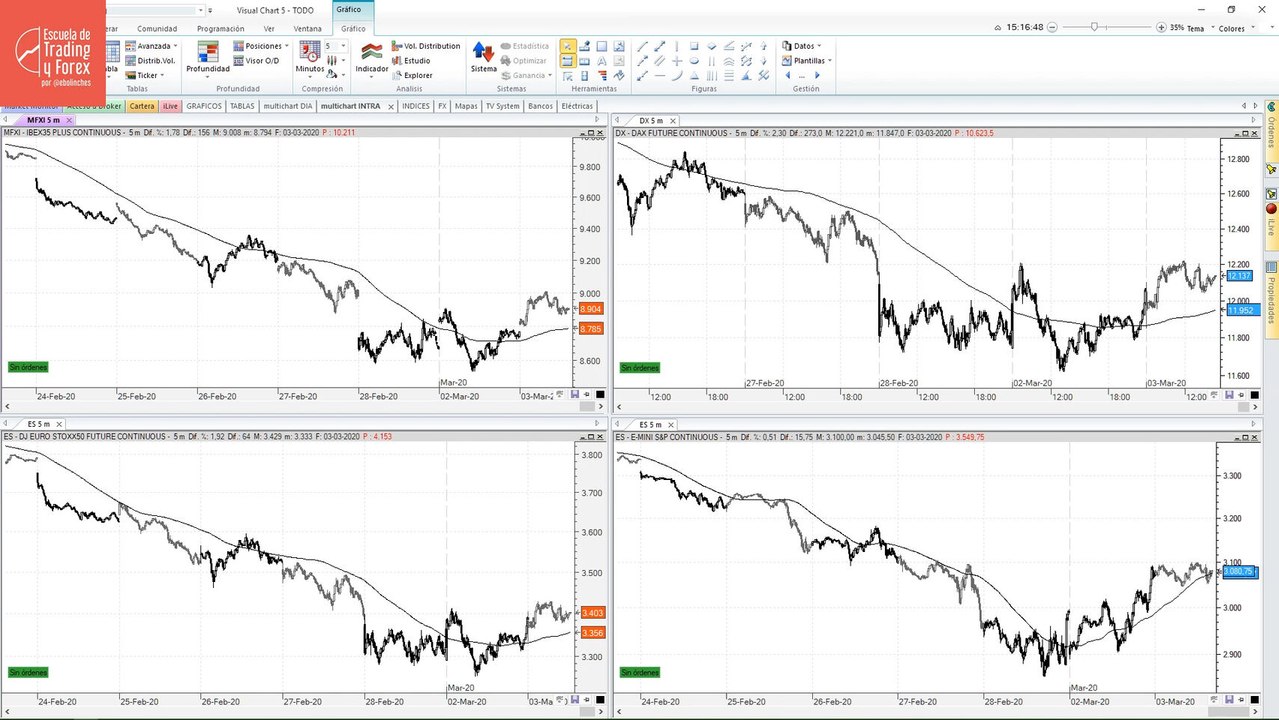Select the text 'A' tool in Herramientas
This screenshot has width=1279, height=720.
click(602, 60)
